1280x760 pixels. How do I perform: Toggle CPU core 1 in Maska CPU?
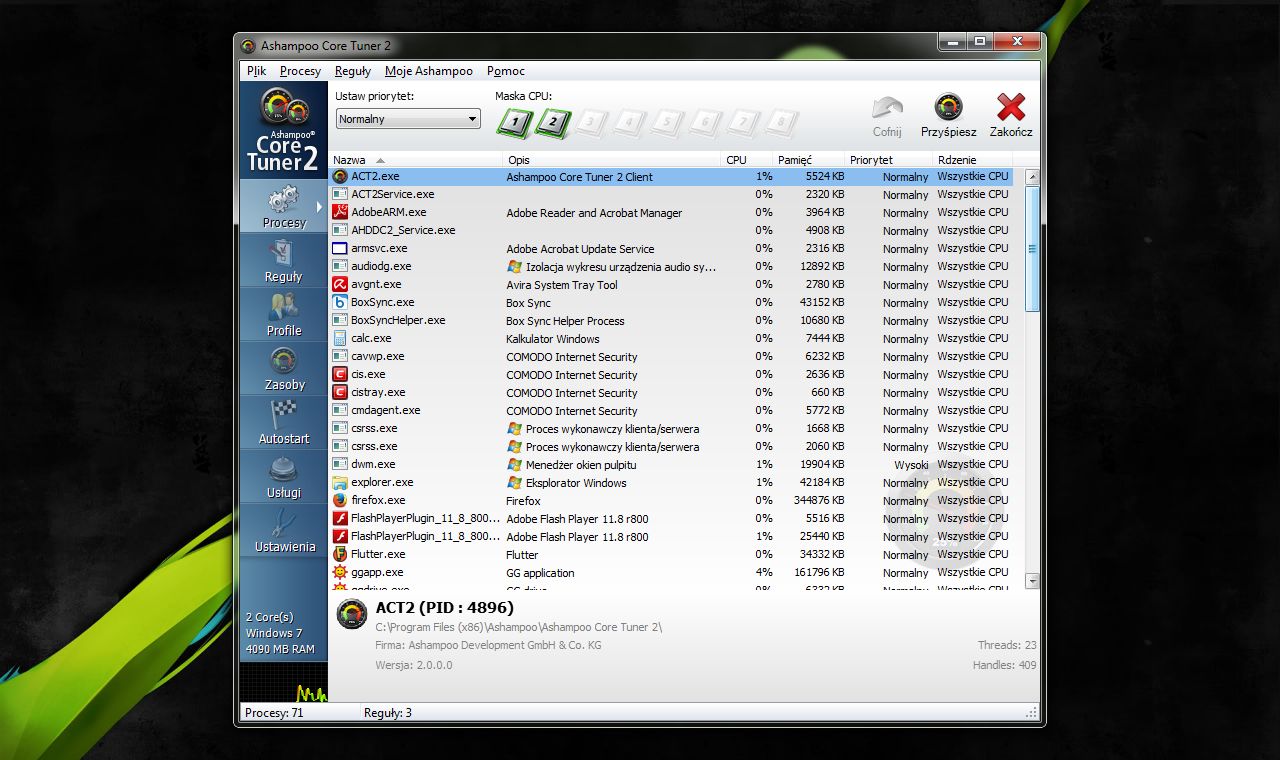(514, 123)
